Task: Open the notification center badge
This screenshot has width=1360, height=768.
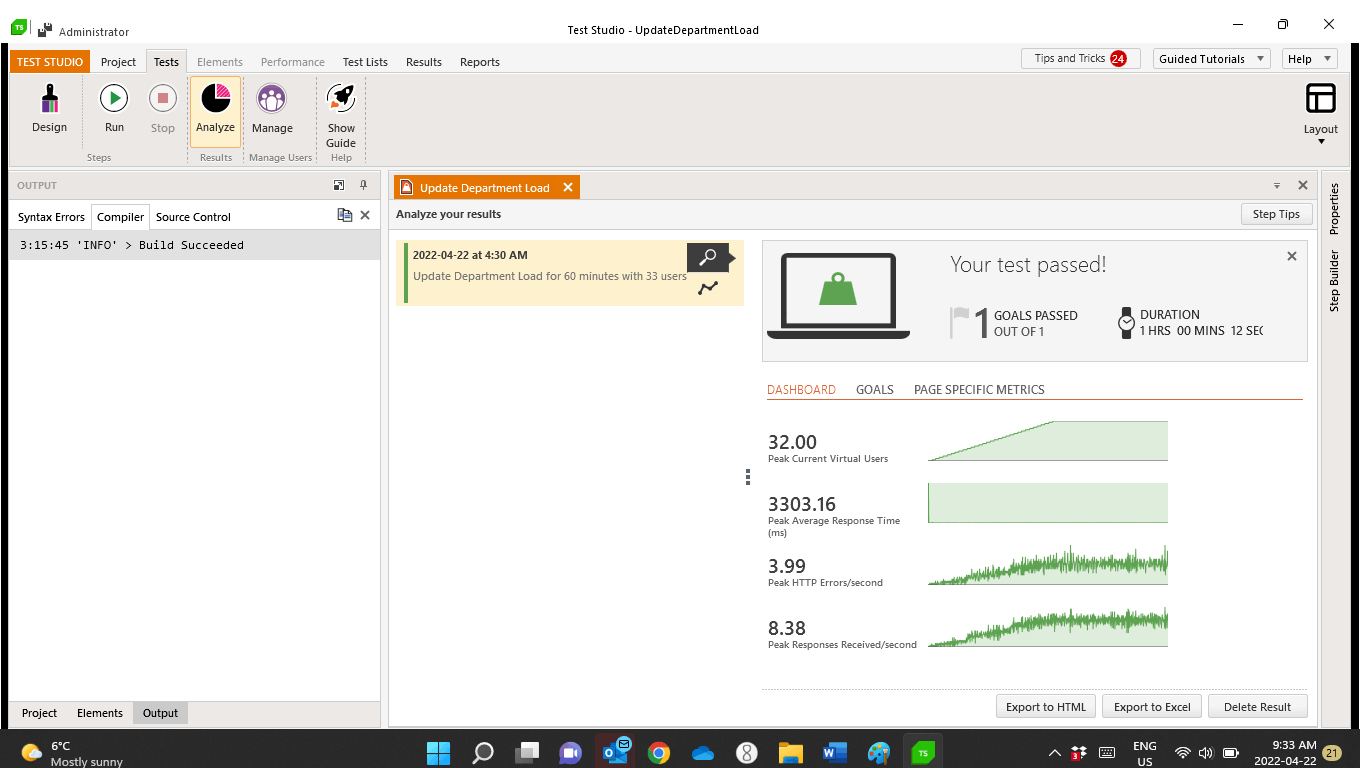Action: tap(1332, 753)
